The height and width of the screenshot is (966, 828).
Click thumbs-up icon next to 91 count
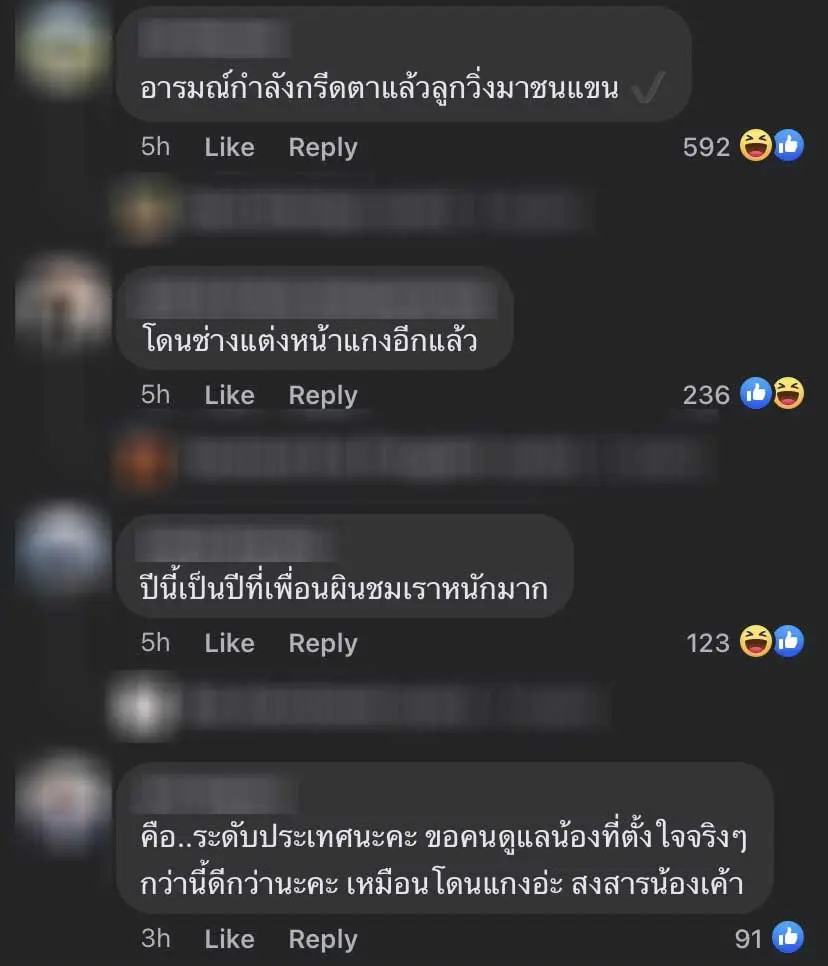click(x=788, y=937)
